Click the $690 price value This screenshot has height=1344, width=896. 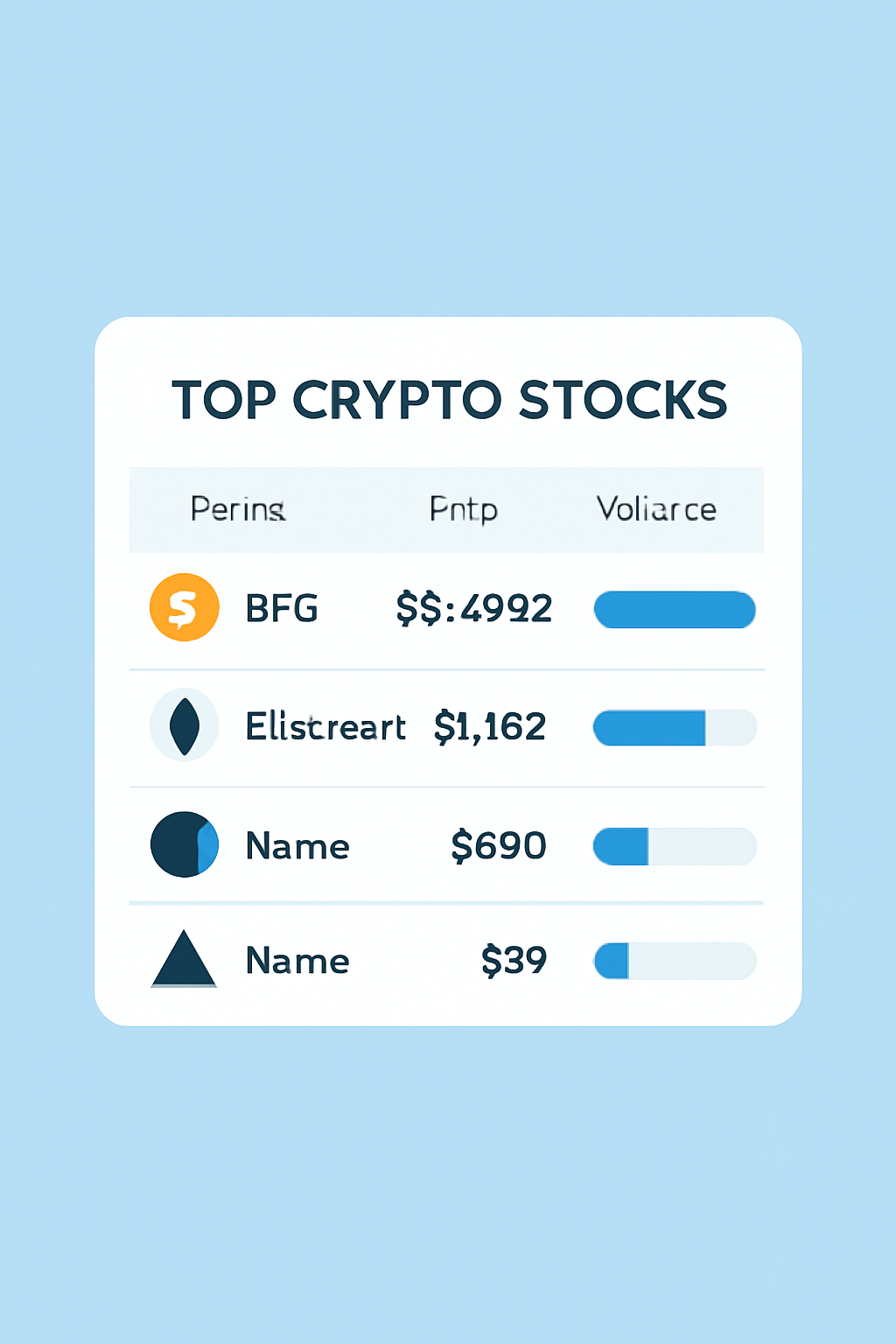coord(499,846)
